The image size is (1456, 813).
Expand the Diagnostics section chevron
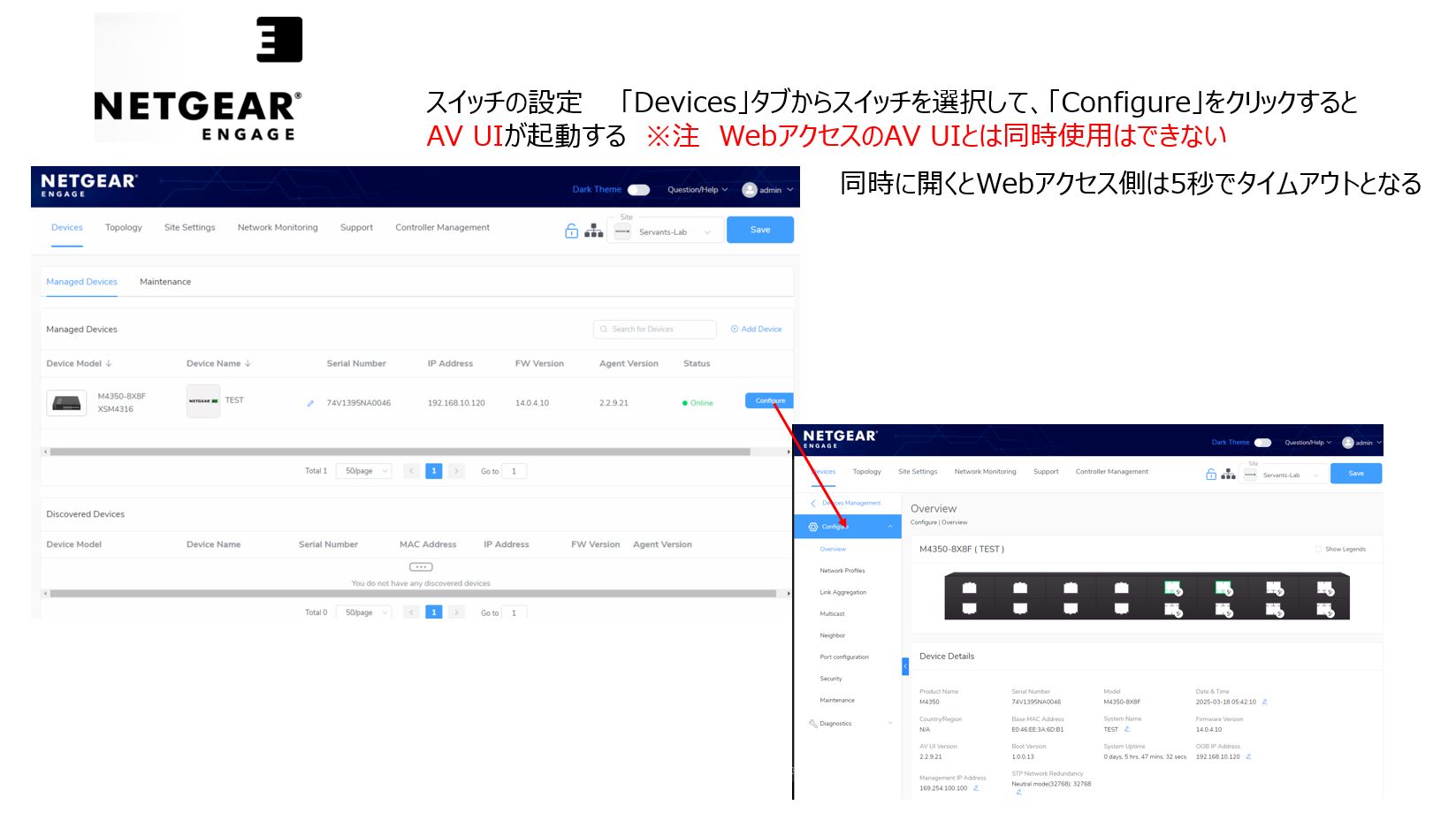890,724
